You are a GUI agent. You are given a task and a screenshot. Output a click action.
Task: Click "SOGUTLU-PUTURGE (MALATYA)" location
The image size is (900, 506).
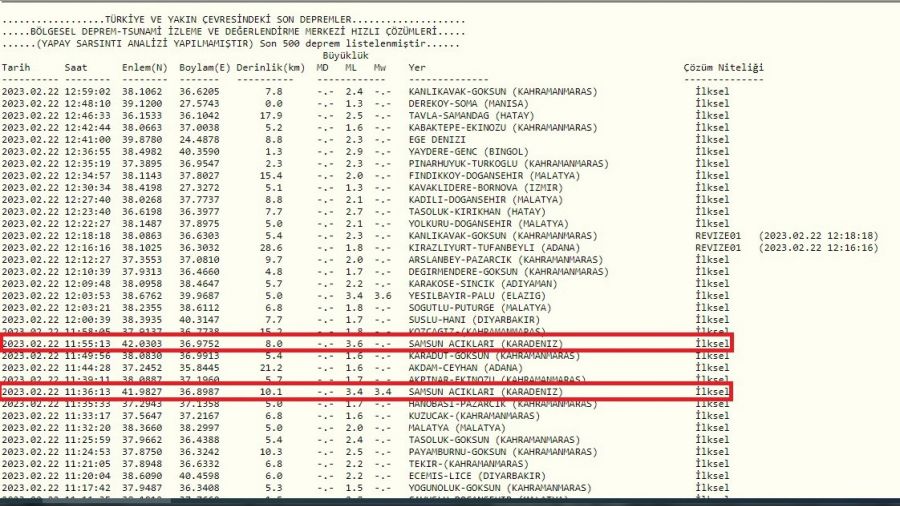[x=480, y=309]
